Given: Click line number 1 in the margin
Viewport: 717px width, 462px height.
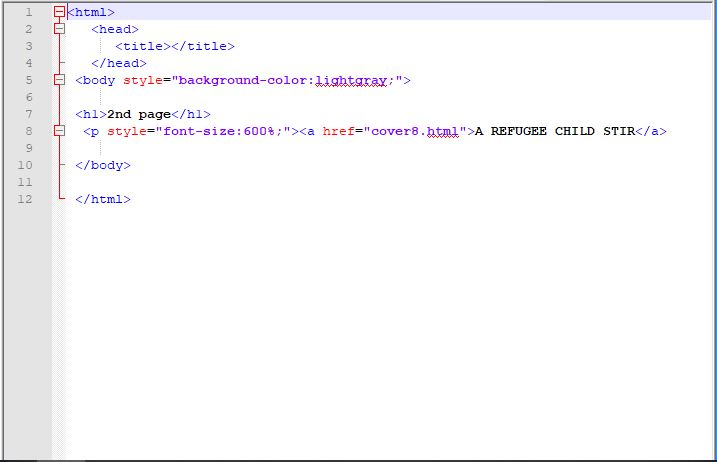Looking at the screenshot, I should (28, 12).
